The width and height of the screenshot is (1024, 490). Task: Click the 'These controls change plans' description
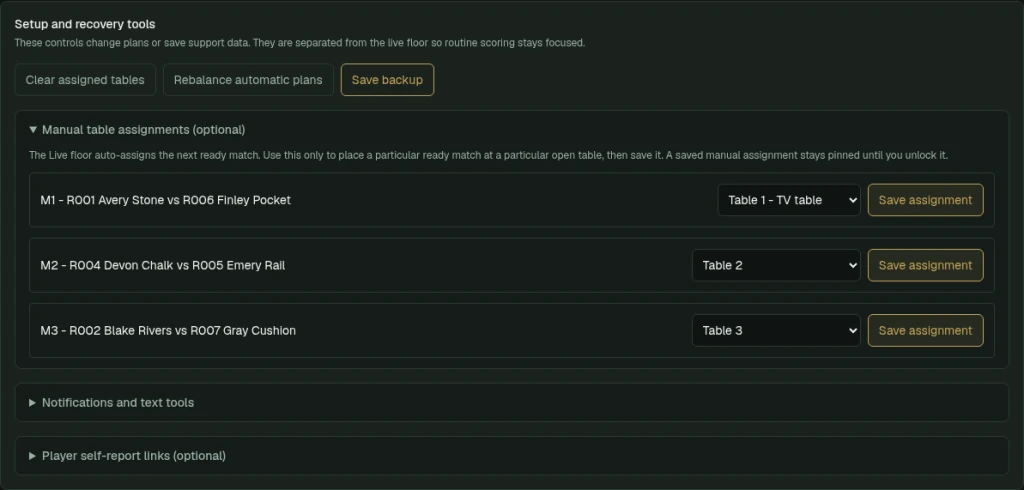pos(300,43)
